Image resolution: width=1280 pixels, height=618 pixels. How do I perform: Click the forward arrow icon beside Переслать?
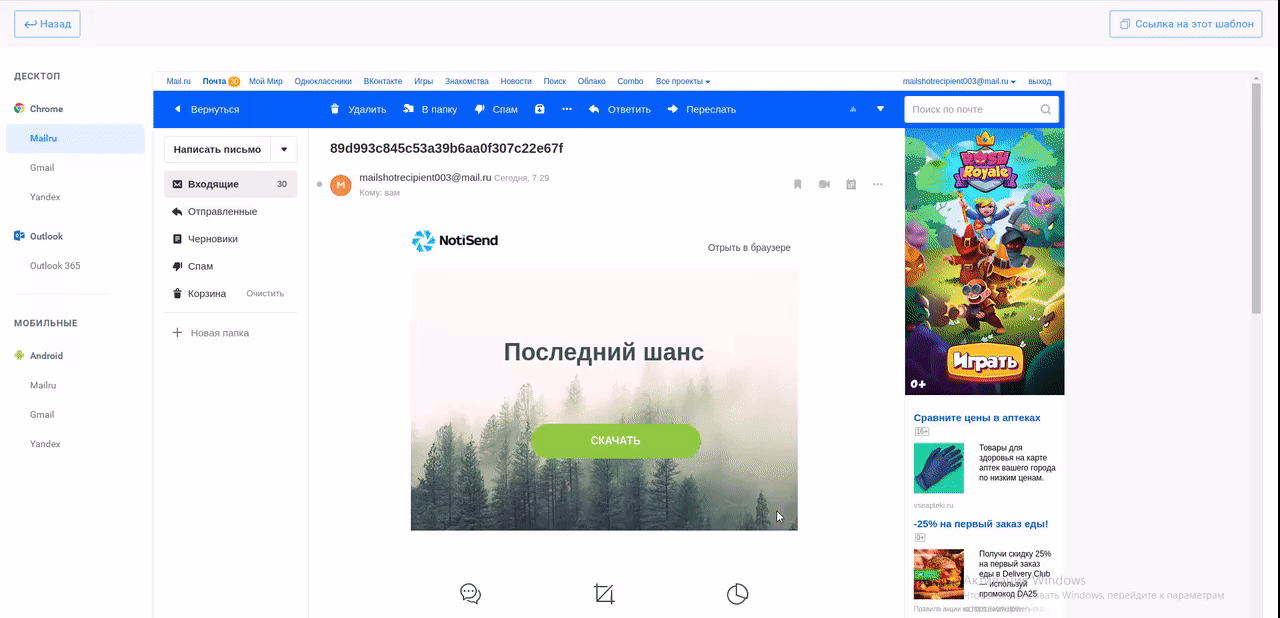pyautogui.click(x=672, y=109)
